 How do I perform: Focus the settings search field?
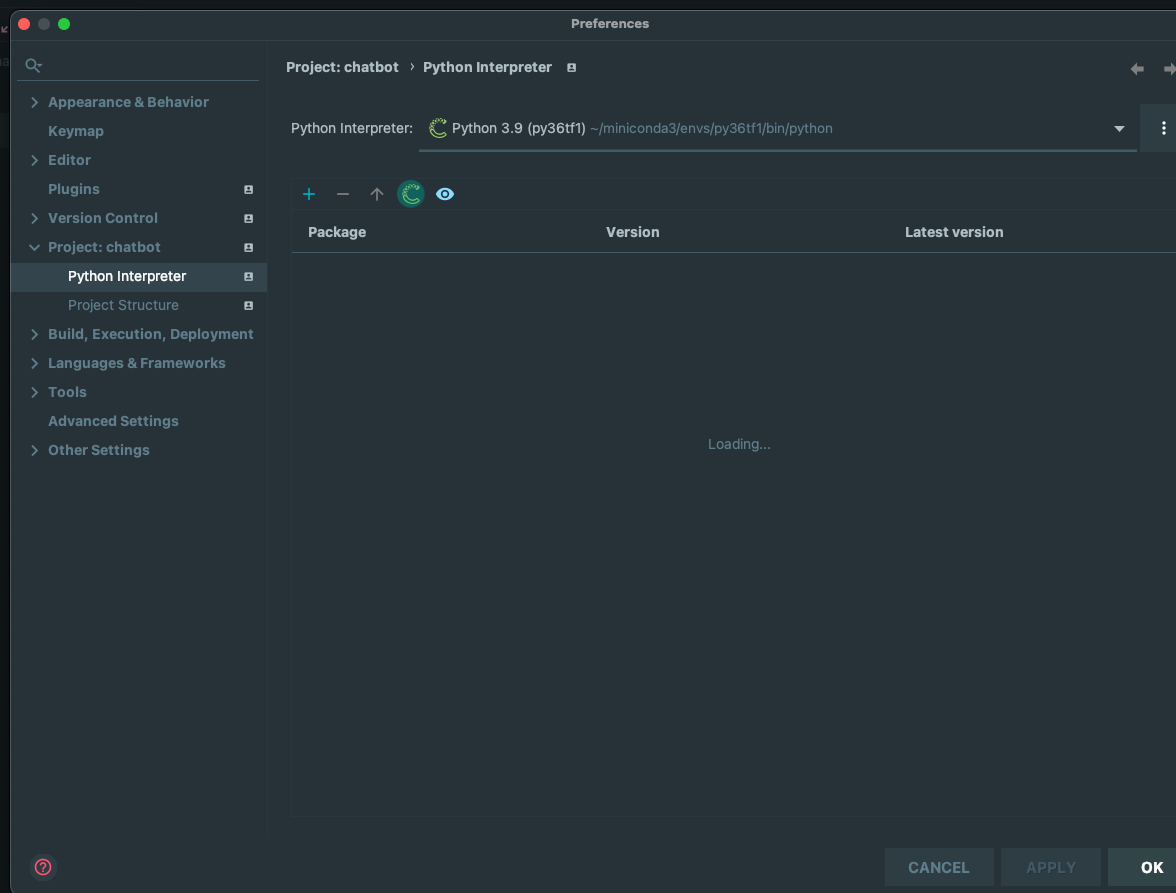pyautogui.click(x=138, y=65)
